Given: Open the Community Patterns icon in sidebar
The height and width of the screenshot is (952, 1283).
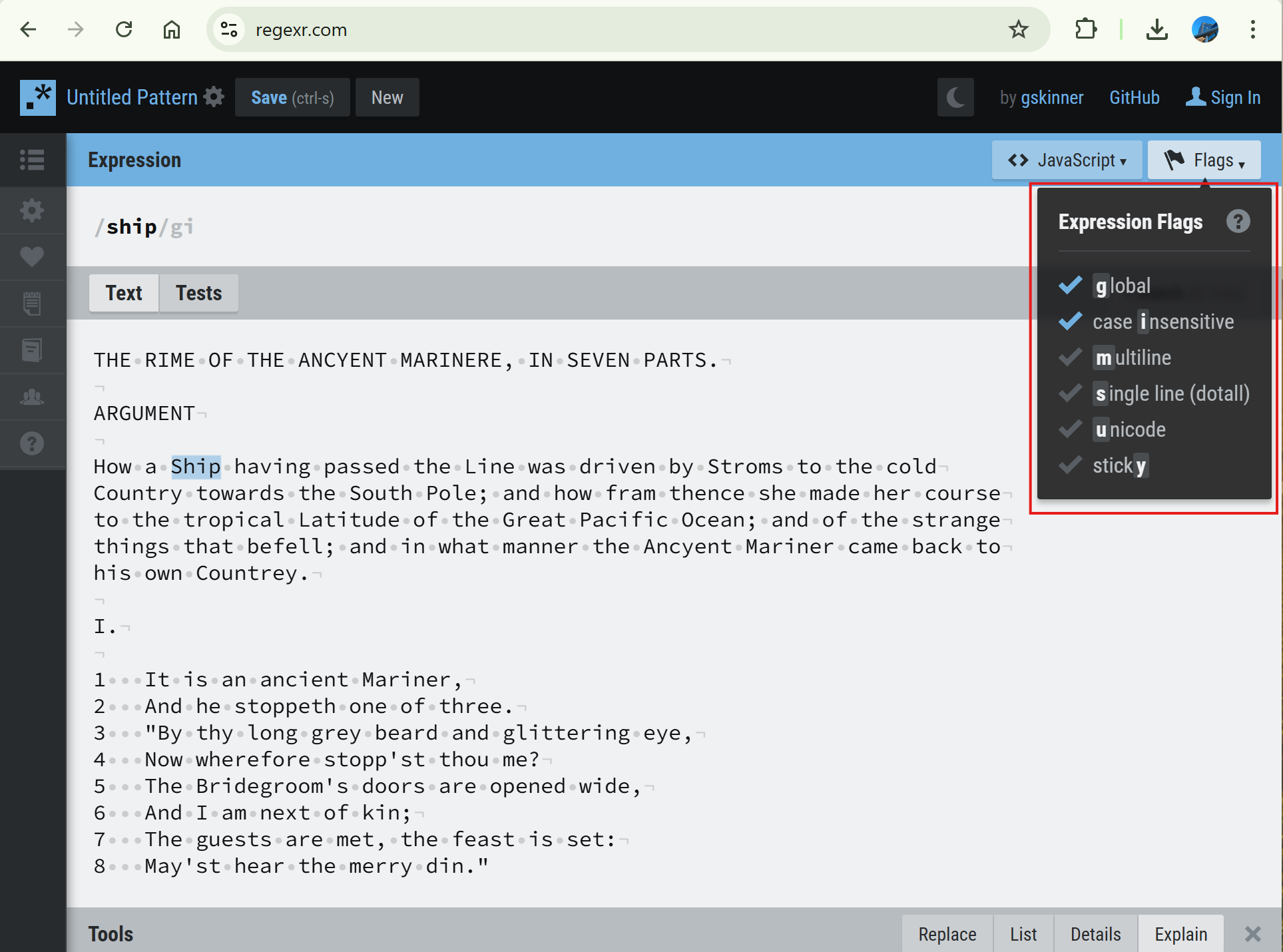Looking at the screenshot, I should pyautogui.click(x=32, y=397).
